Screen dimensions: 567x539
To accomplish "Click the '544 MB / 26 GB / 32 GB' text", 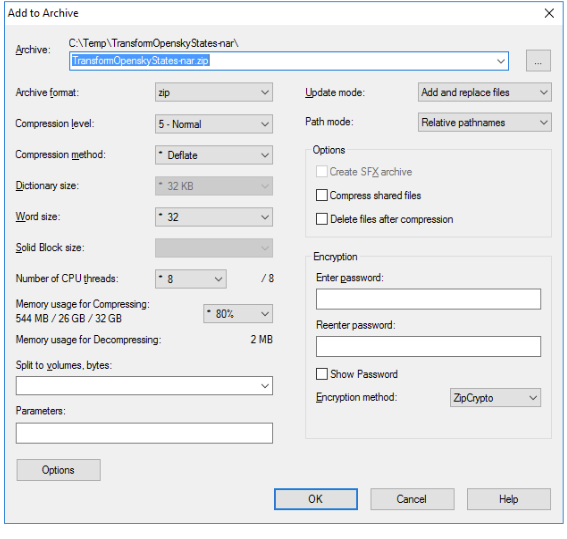I will tap(69, 318).
